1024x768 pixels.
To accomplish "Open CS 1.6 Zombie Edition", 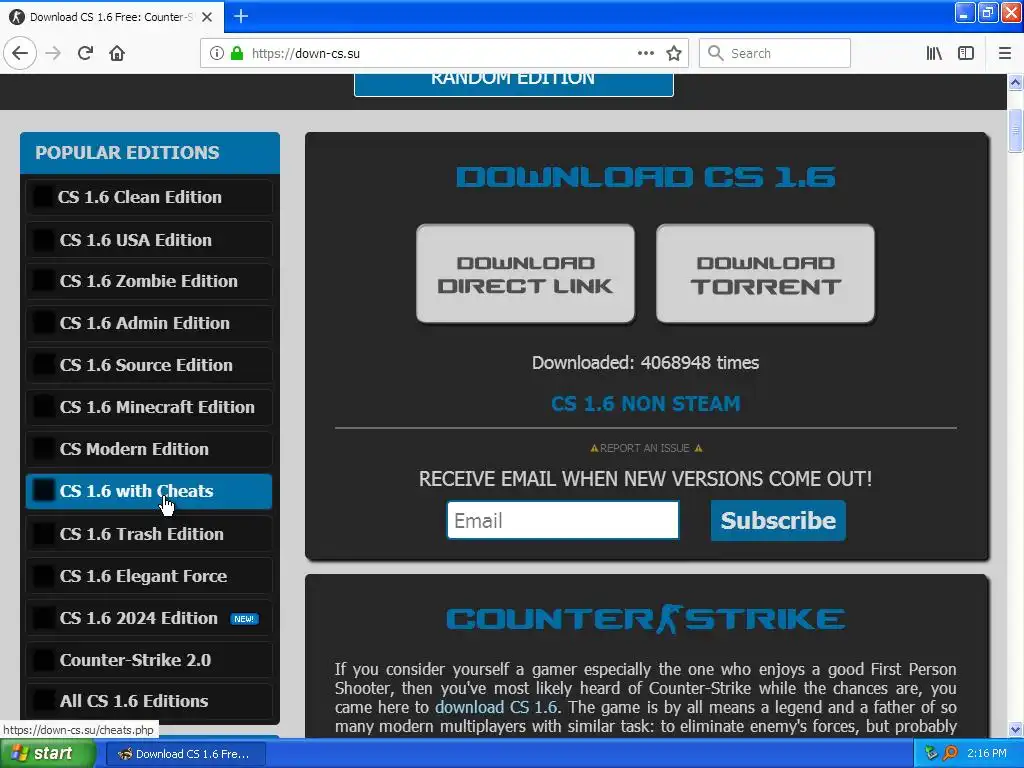I will pyautogui.click(x=149, y=281).
